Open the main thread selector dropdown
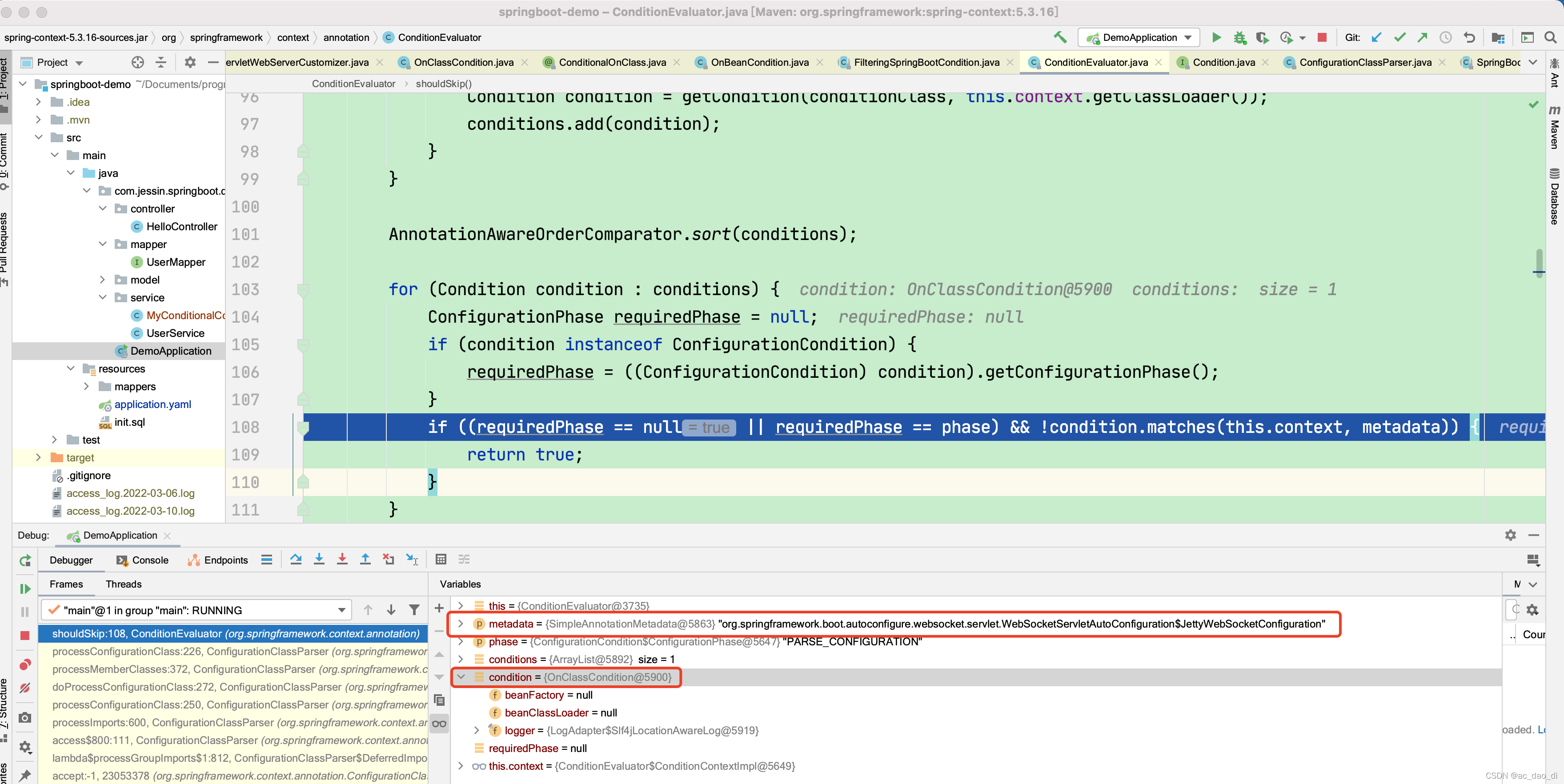The image size is (1564, 784). click(196, 610)
